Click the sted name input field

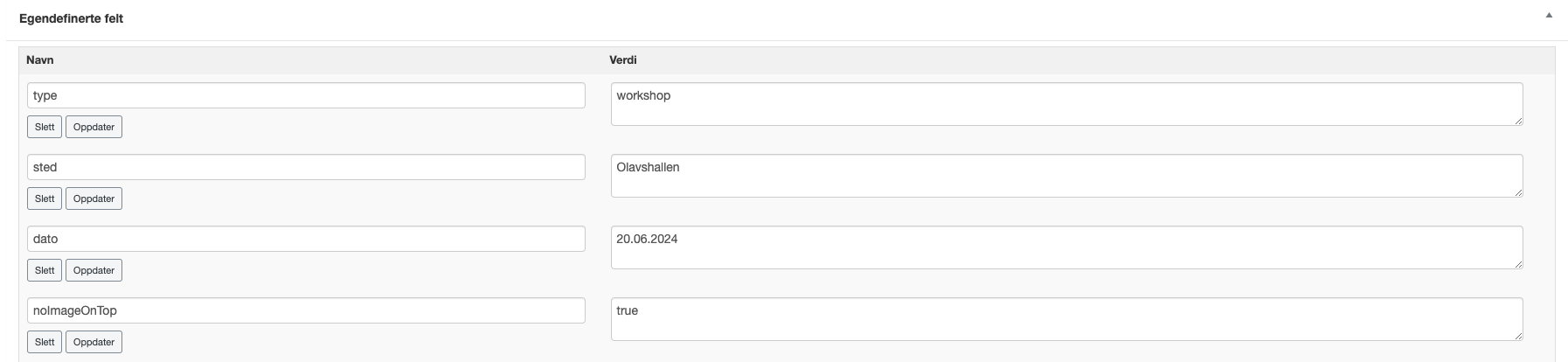coord(306,167)
